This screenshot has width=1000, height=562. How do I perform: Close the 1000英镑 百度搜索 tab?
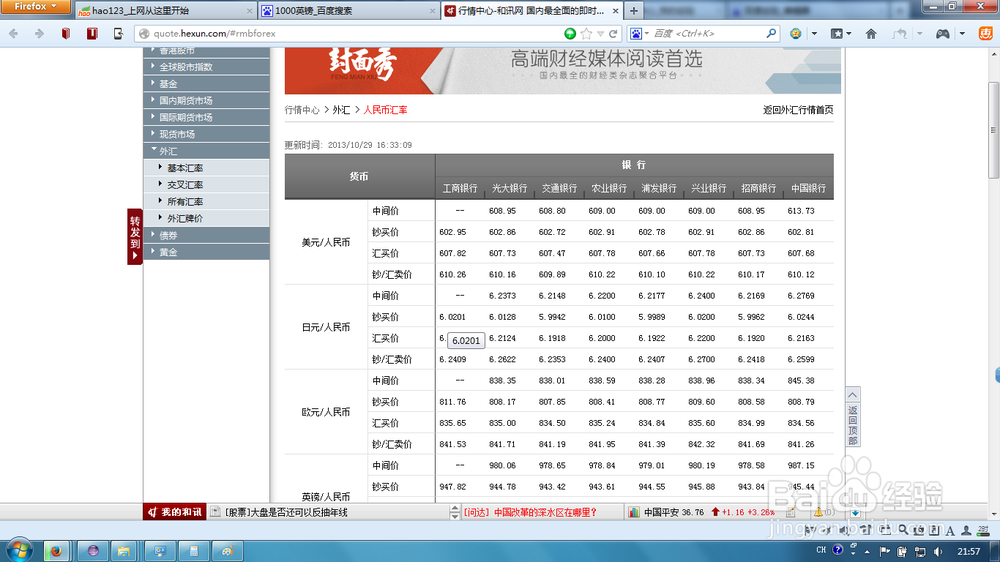click(x=432, y=11)
